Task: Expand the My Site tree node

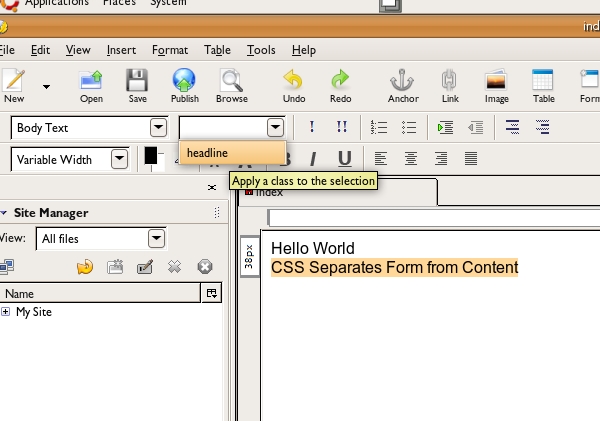Action: click(x=6, y=312)
